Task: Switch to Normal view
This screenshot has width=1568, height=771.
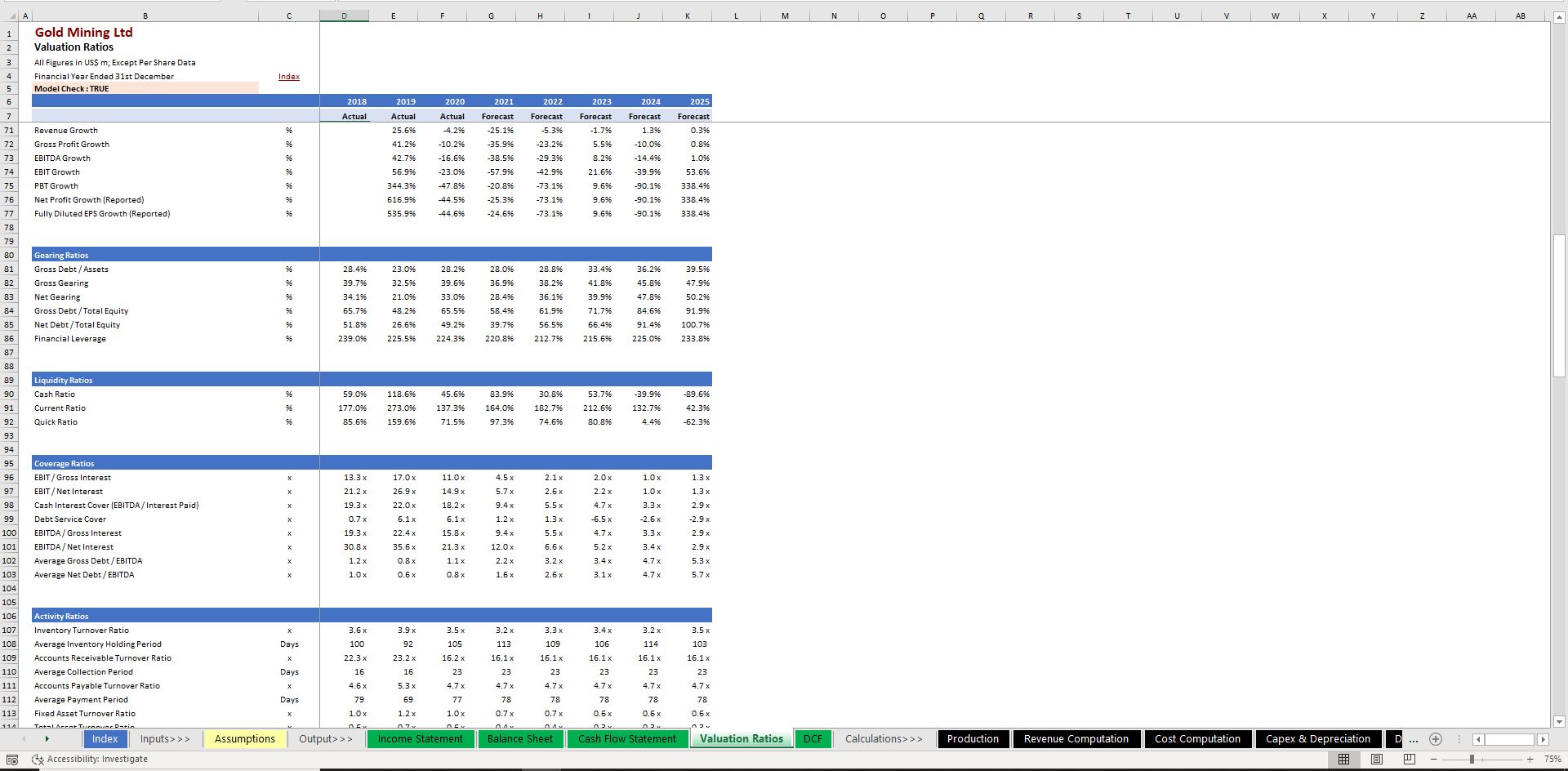Action: click(1343, 759)
